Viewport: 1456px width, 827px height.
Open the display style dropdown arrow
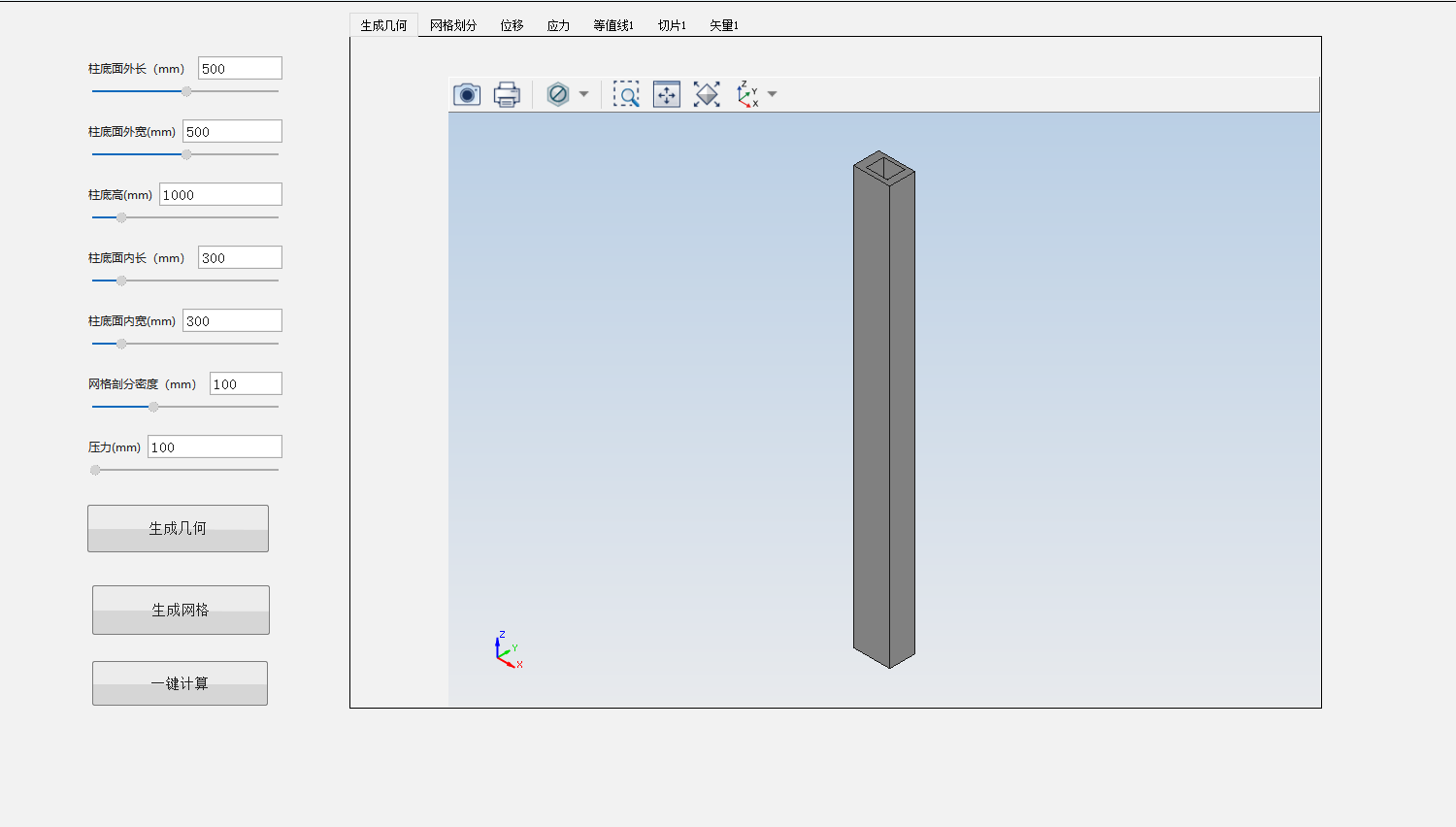coord(583,94)
